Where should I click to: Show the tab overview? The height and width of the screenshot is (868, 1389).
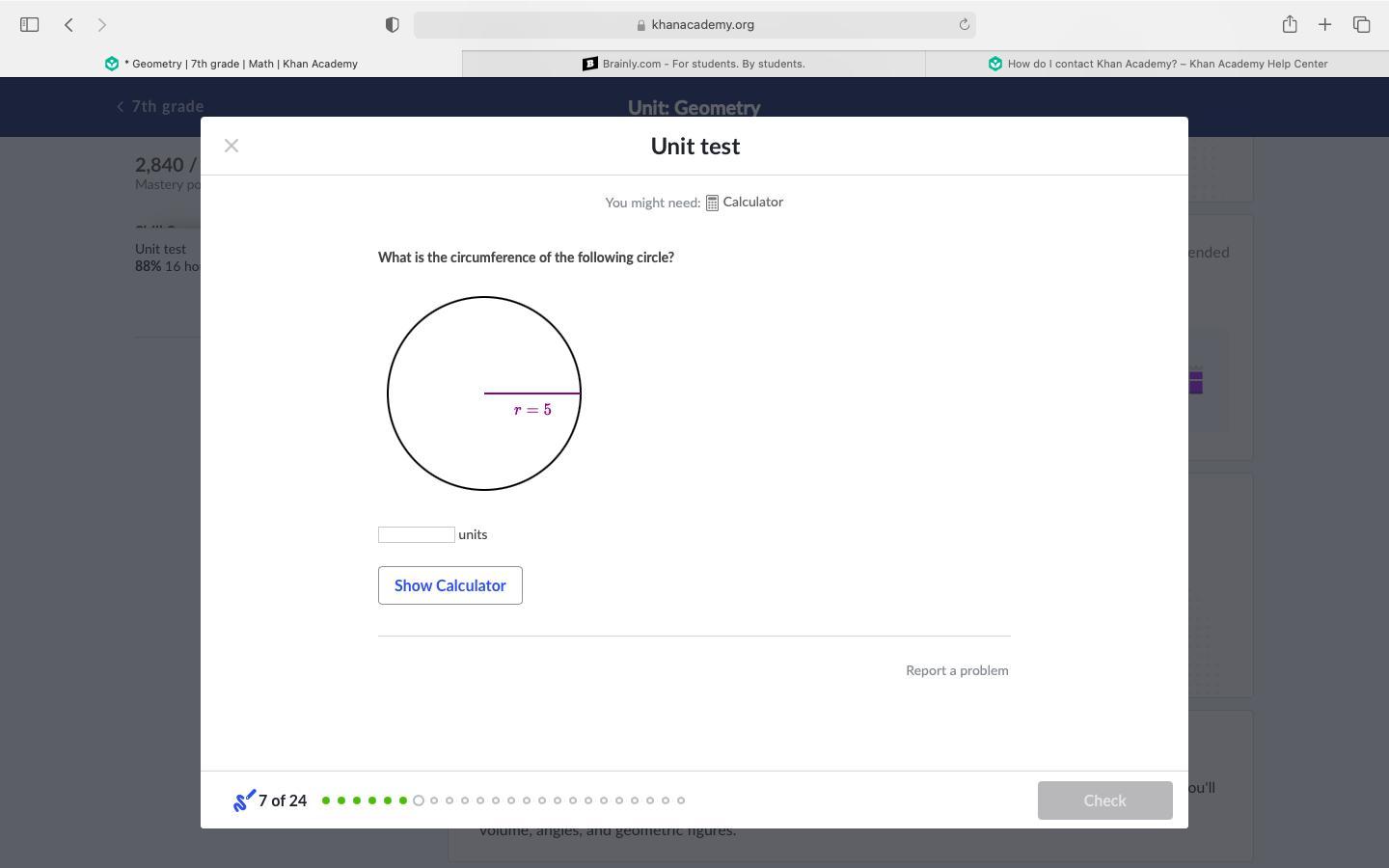[1362, 24]
